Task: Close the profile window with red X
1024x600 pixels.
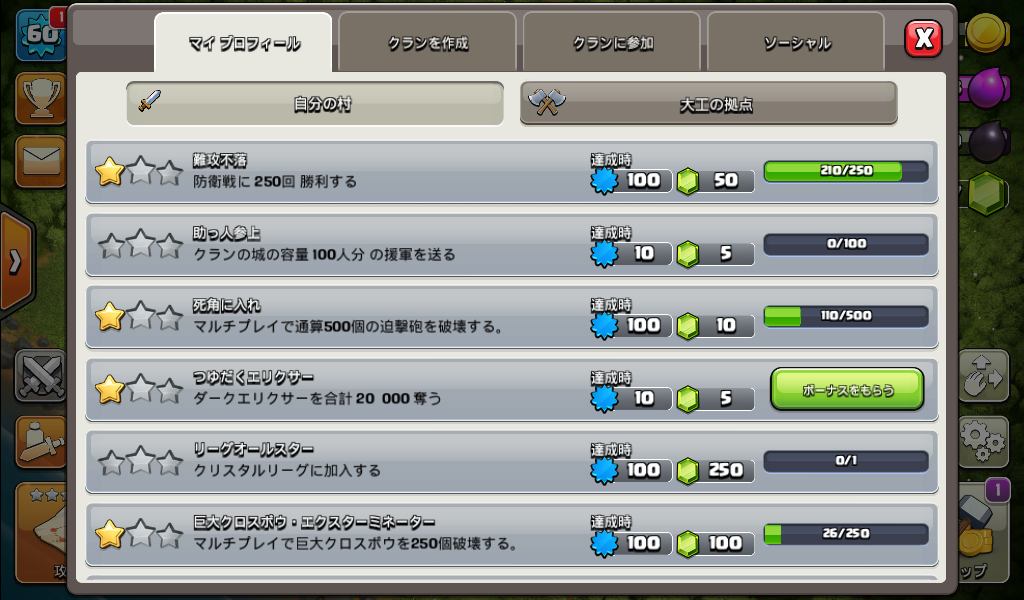Action: tap(923, 39)
